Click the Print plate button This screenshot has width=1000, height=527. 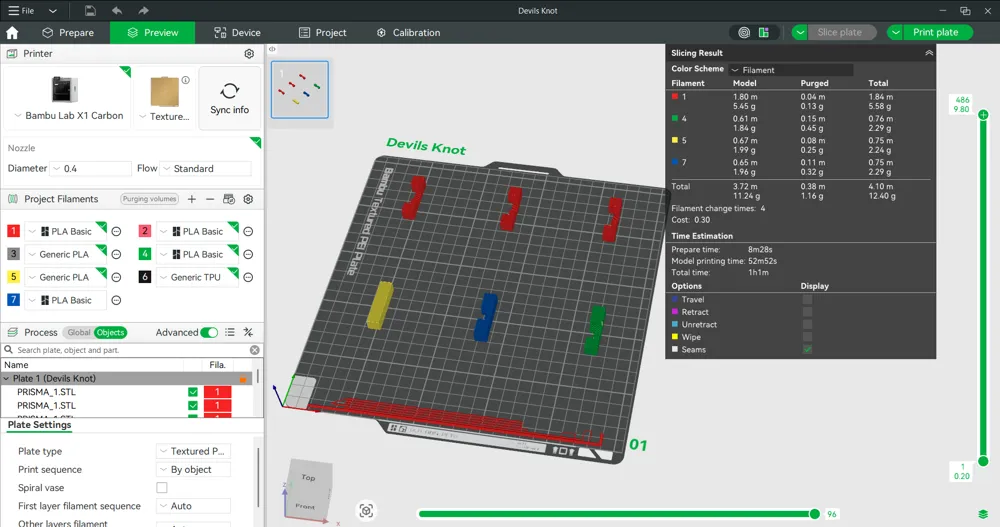pyautogui.click(x=938, y=33)
